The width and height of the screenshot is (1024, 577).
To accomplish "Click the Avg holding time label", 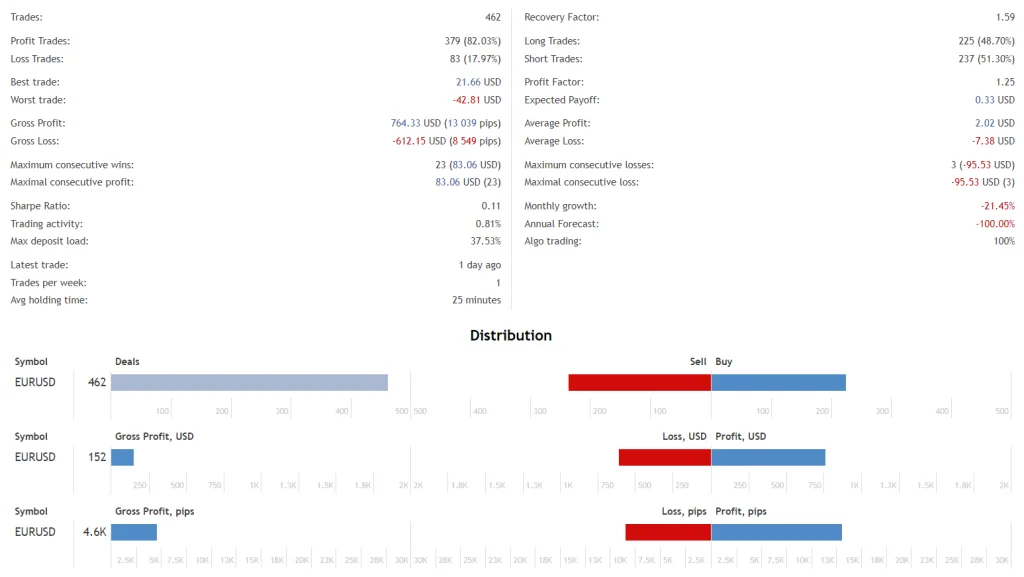I will point(48,300).
